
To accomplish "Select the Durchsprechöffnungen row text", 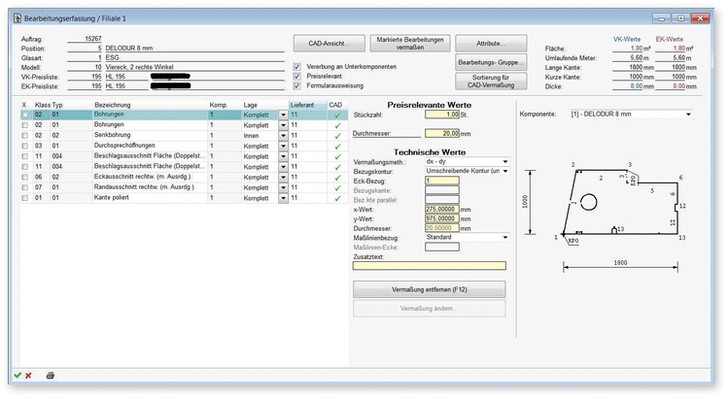I will pyautogui.click(x=124, y=145).
